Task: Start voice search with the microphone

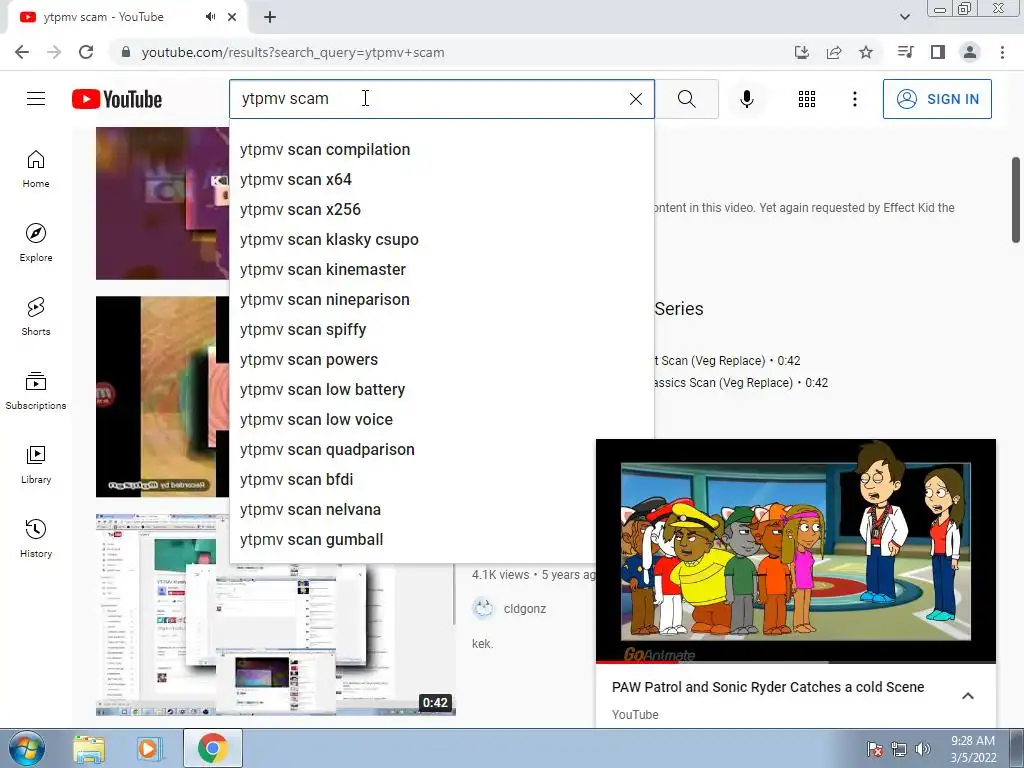Action: click(x=746, y=99)
